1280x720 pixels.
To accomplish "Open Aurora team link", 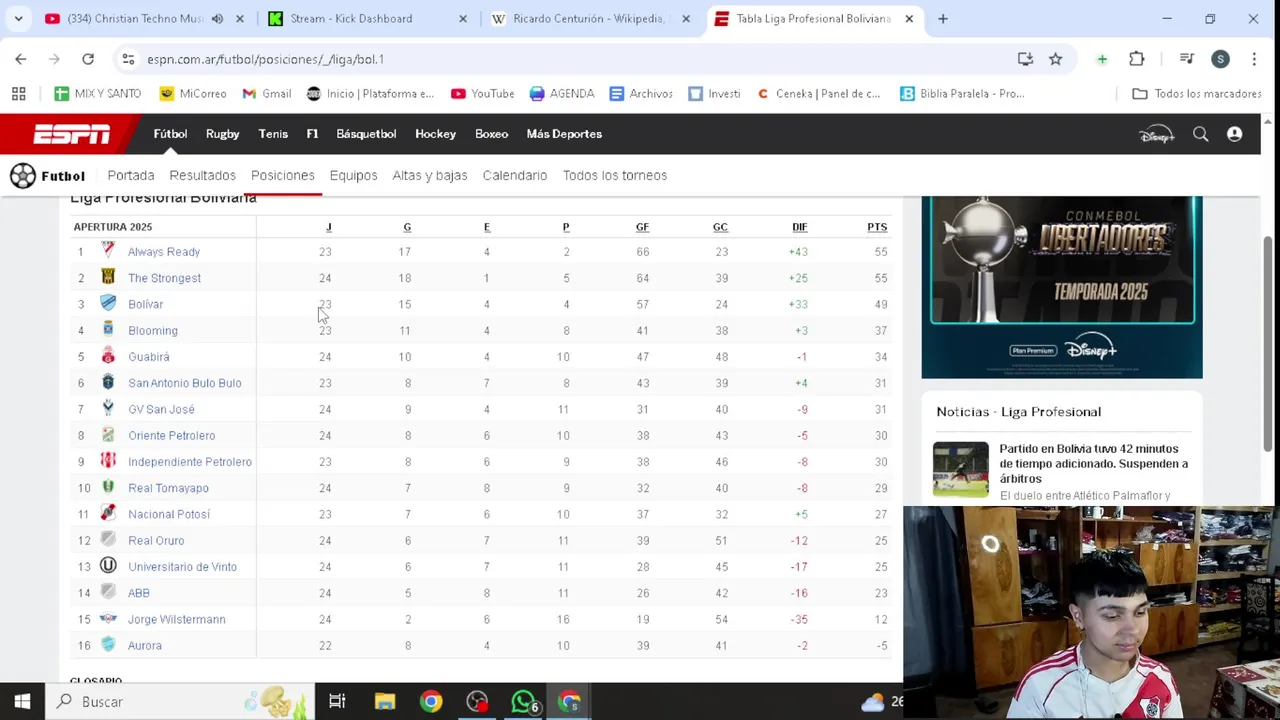I will pyautogui.click(x=145, y=645).
